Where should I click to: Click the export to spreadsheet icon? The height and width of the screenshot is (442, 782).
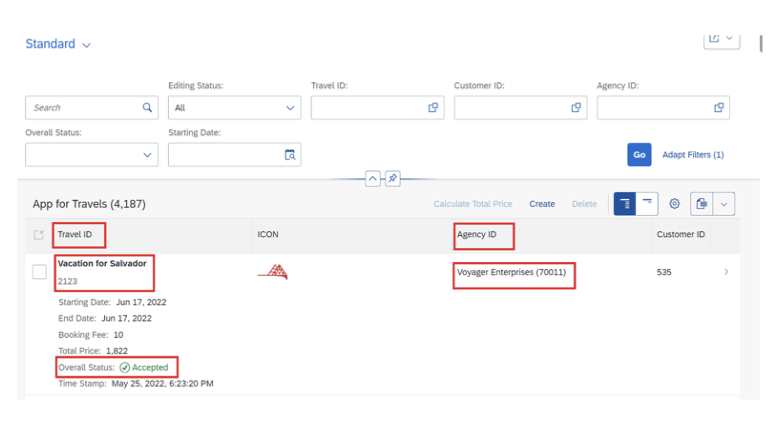[702, 204]
